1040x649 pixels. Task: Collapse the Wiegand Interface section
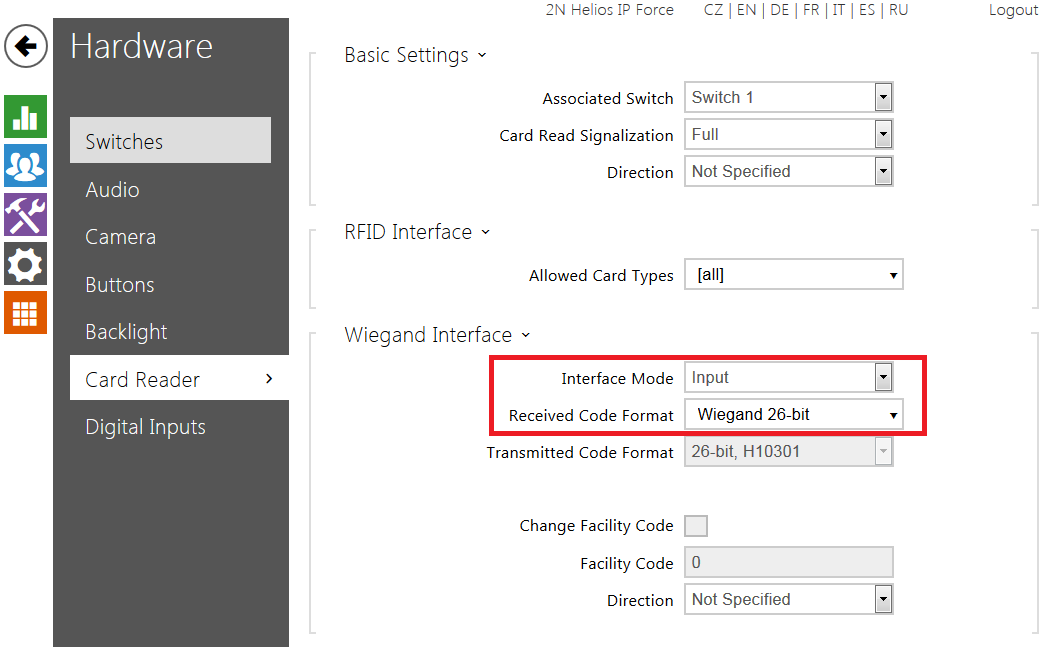click(x=436, y=335)
